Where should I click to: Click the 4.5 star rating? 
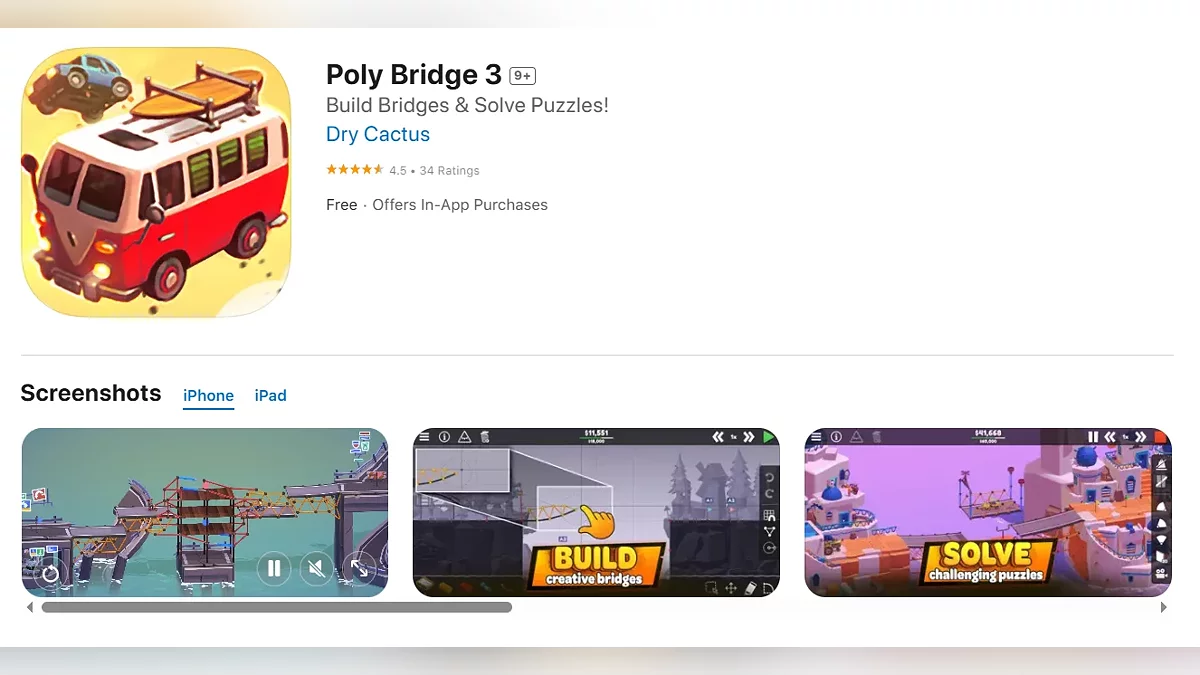[355, 170]
